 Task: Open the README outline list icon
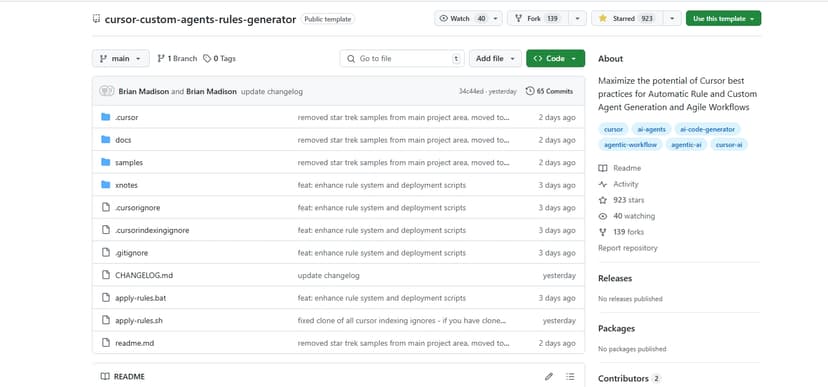point(570,376)
